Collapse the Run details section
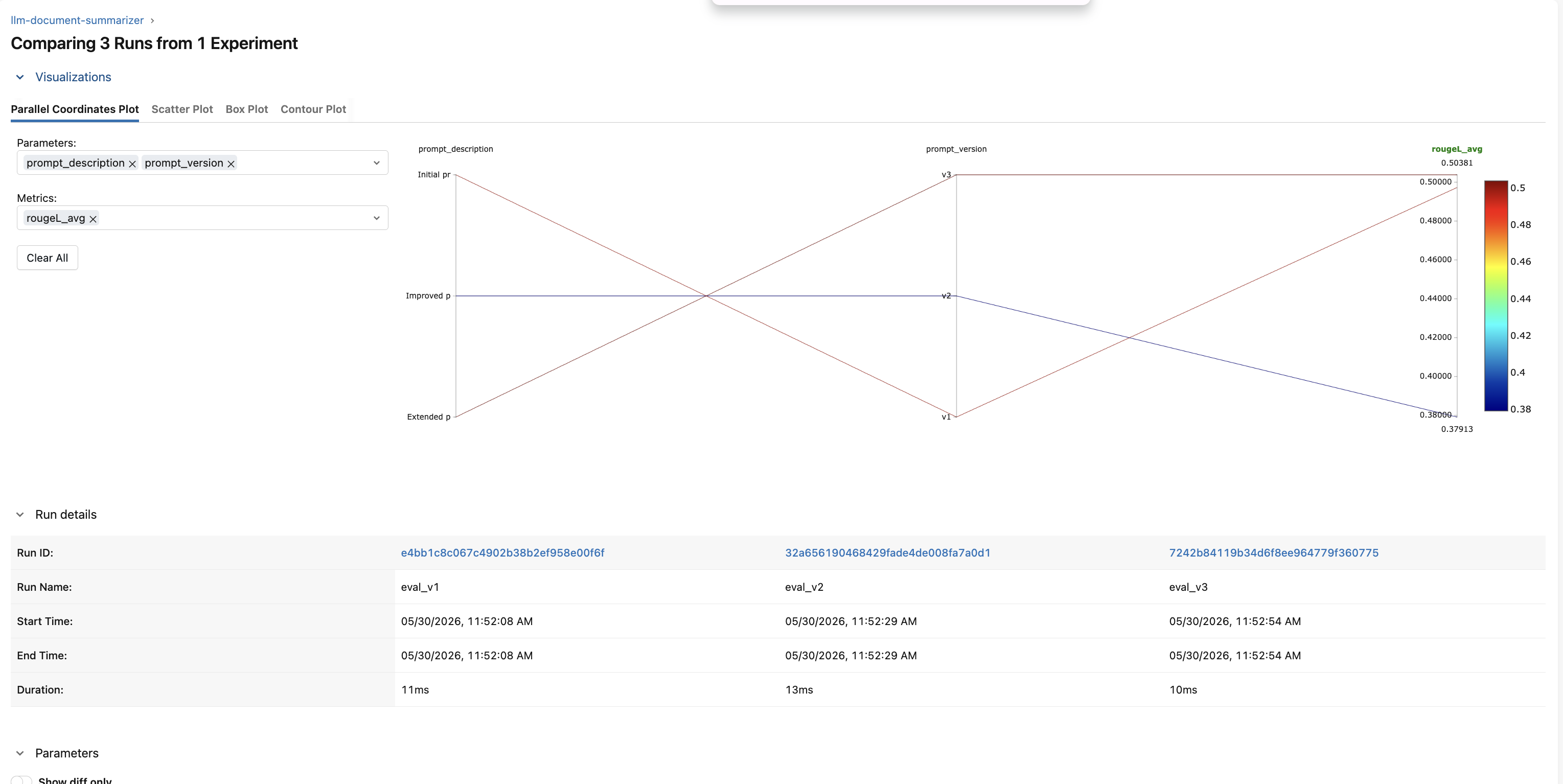 point(20,515)
